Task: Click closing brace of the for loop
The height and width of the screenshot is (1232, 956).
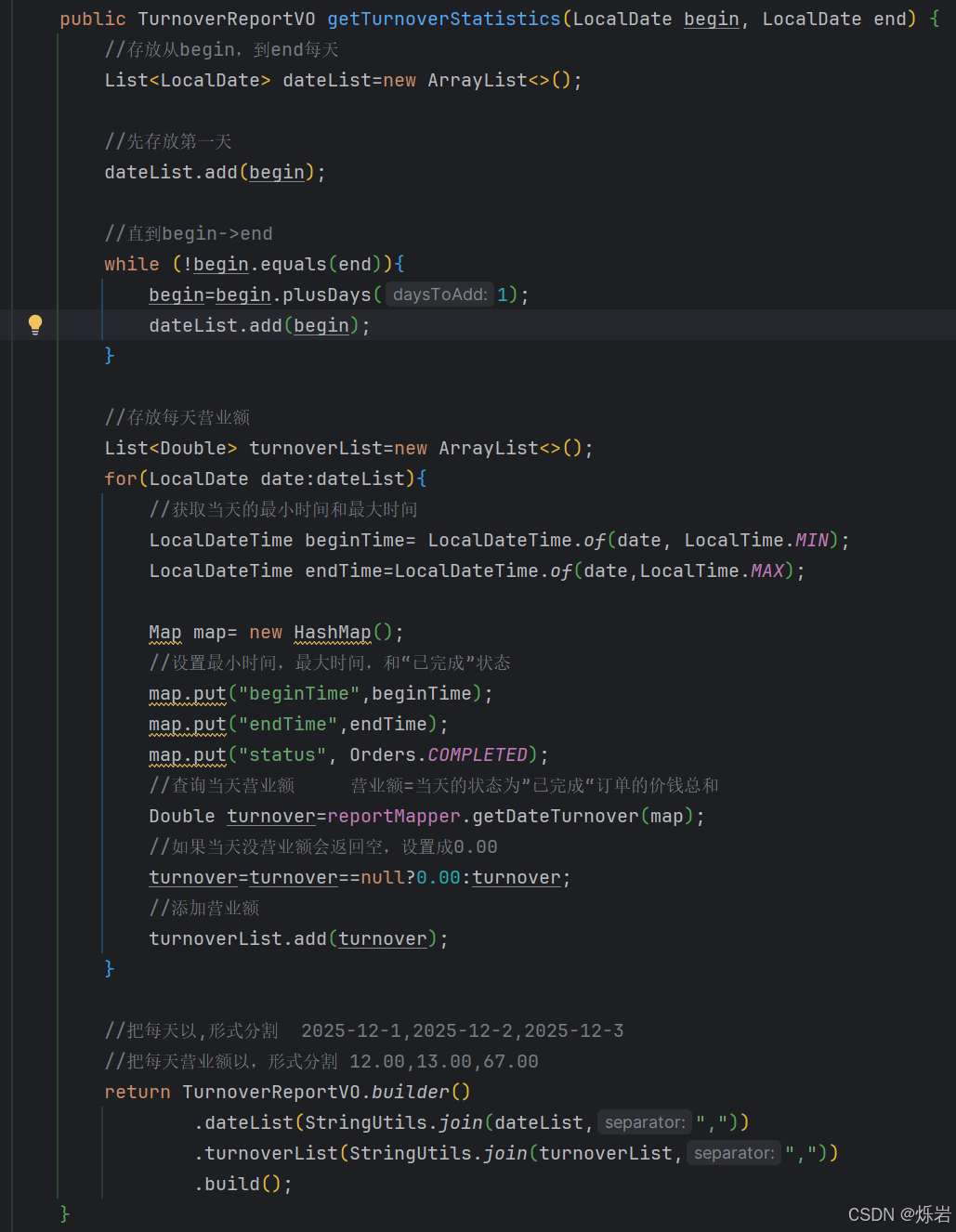Action: point(110,968)
